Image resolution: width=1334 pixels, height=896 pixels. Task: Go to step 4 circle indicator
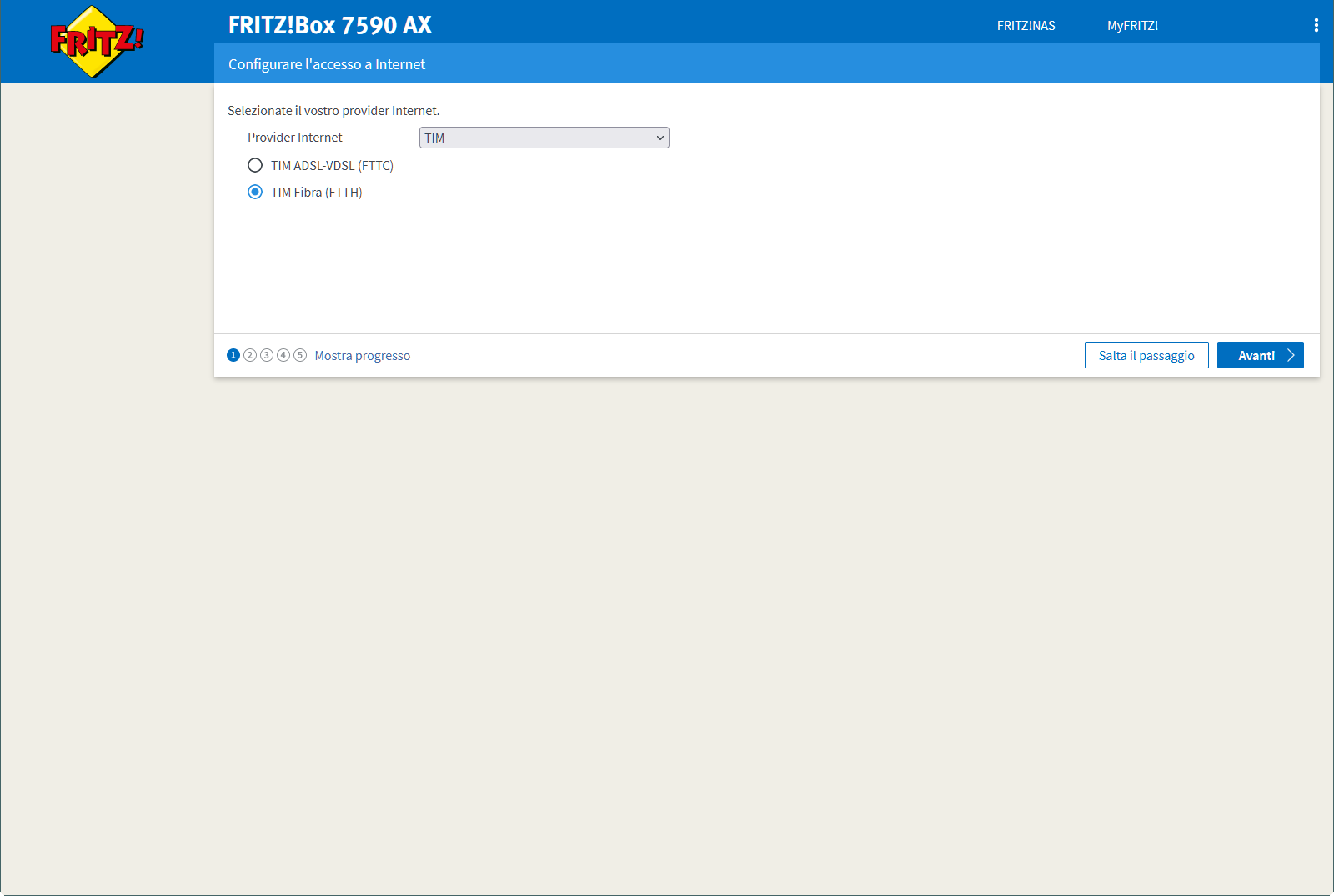(283, 355)
